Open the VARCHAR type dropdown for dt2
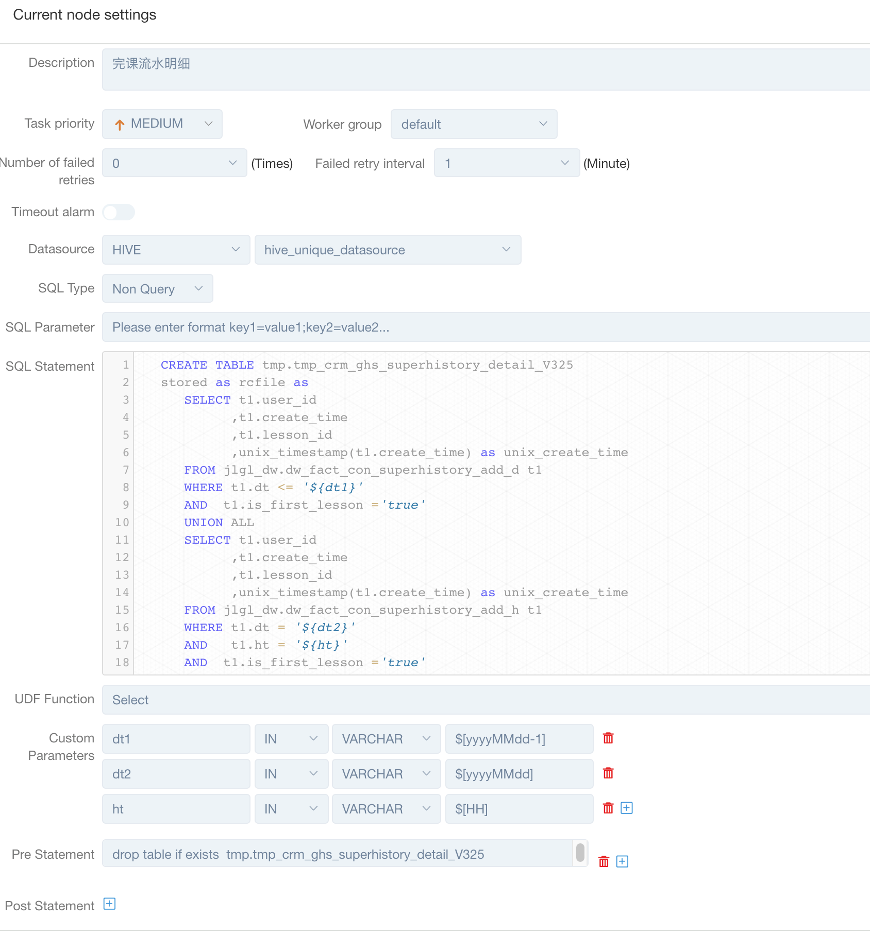The image size is (870, 936). click(x=386, y=774)
